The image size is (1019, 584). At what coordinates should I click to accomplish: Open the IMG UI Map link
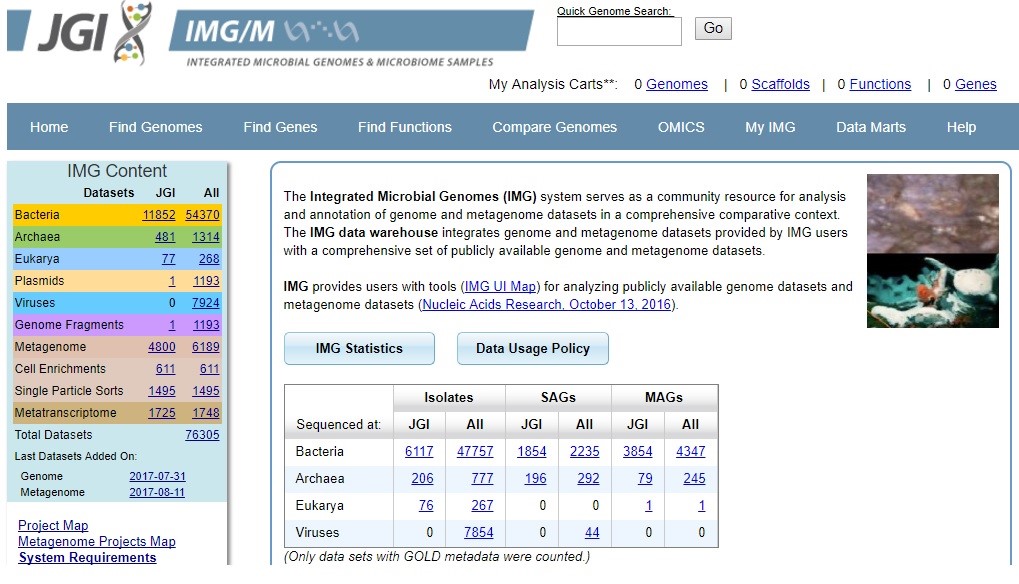point(500,286)
